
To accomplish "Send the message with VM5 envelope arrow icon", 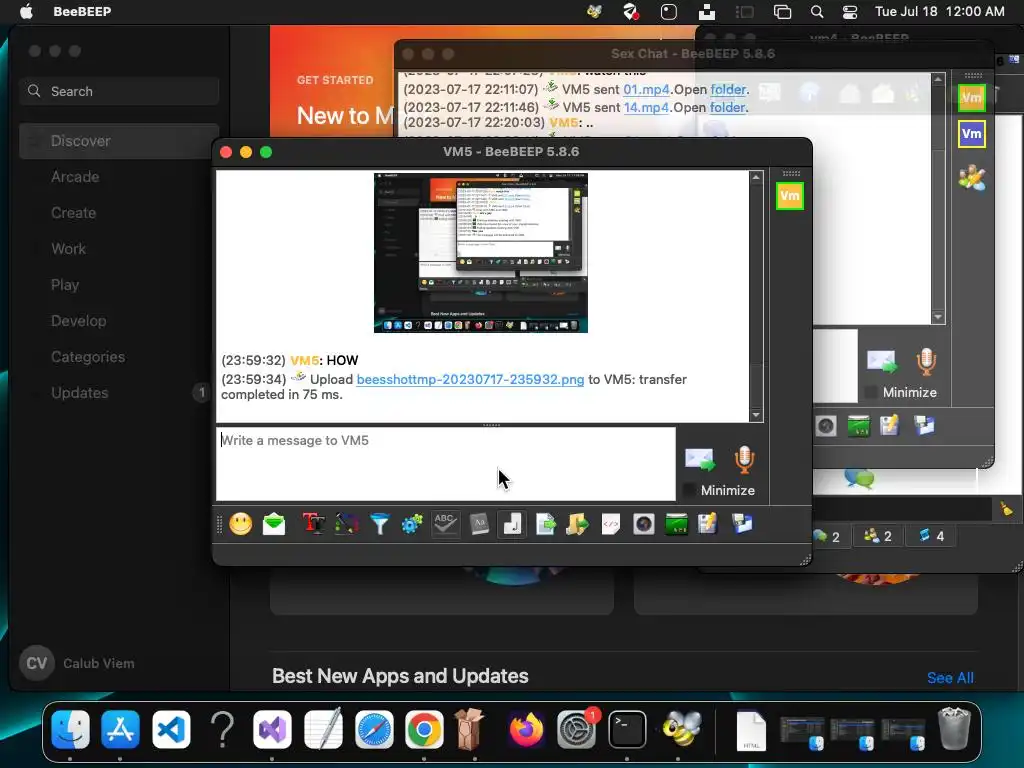I will coord(699,460).
